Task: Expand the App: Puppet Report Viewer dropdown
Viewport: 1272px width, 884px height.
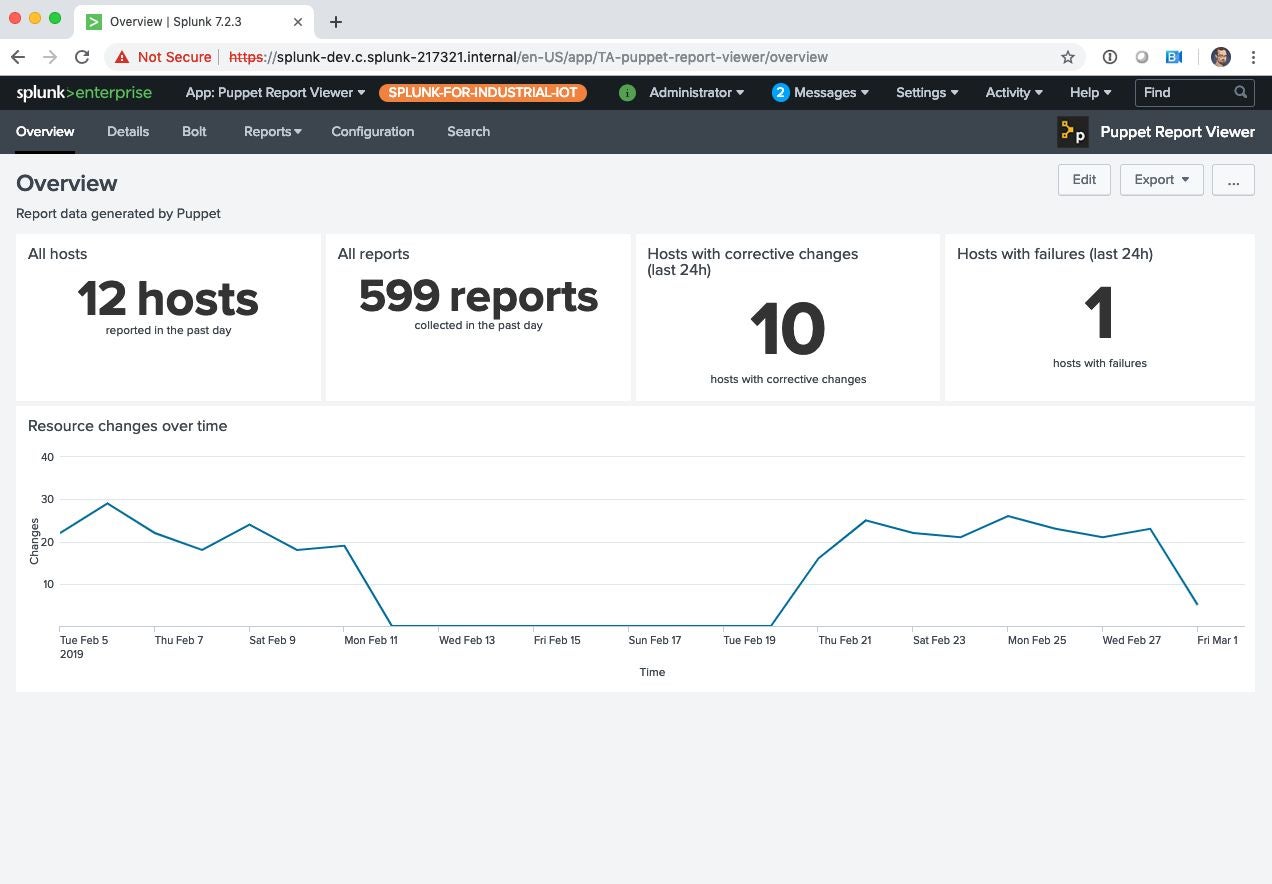Action: (x=275, y=92)
